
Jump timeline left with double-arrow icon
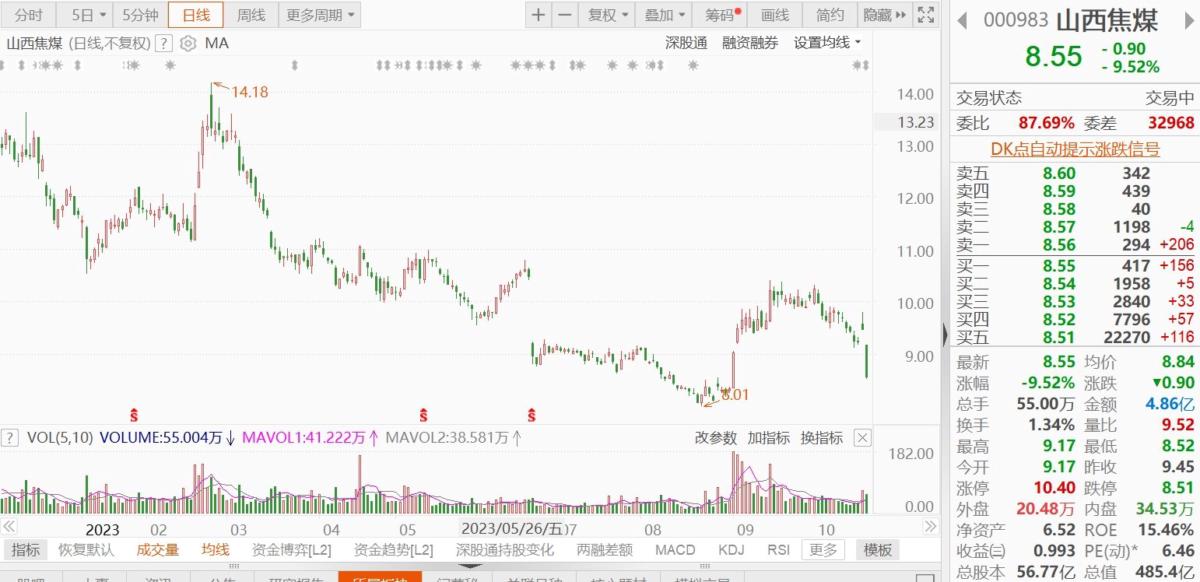(8, 526)
